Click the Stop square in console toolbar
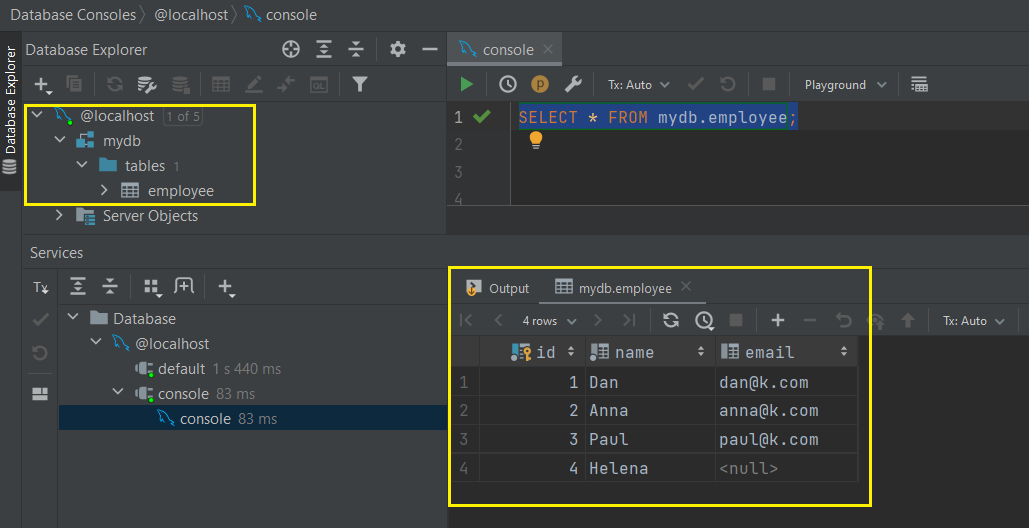 point(768,84)
